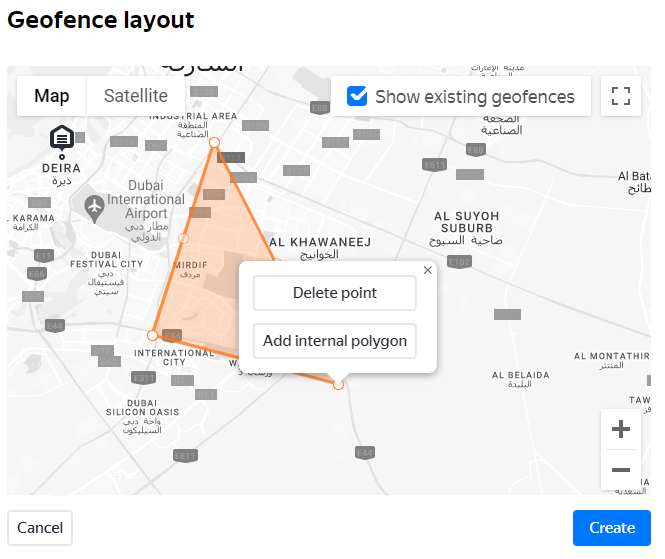Click the Show existing geofences label text
Viewport: 665px width, 559px height.
tap(475, 97)
